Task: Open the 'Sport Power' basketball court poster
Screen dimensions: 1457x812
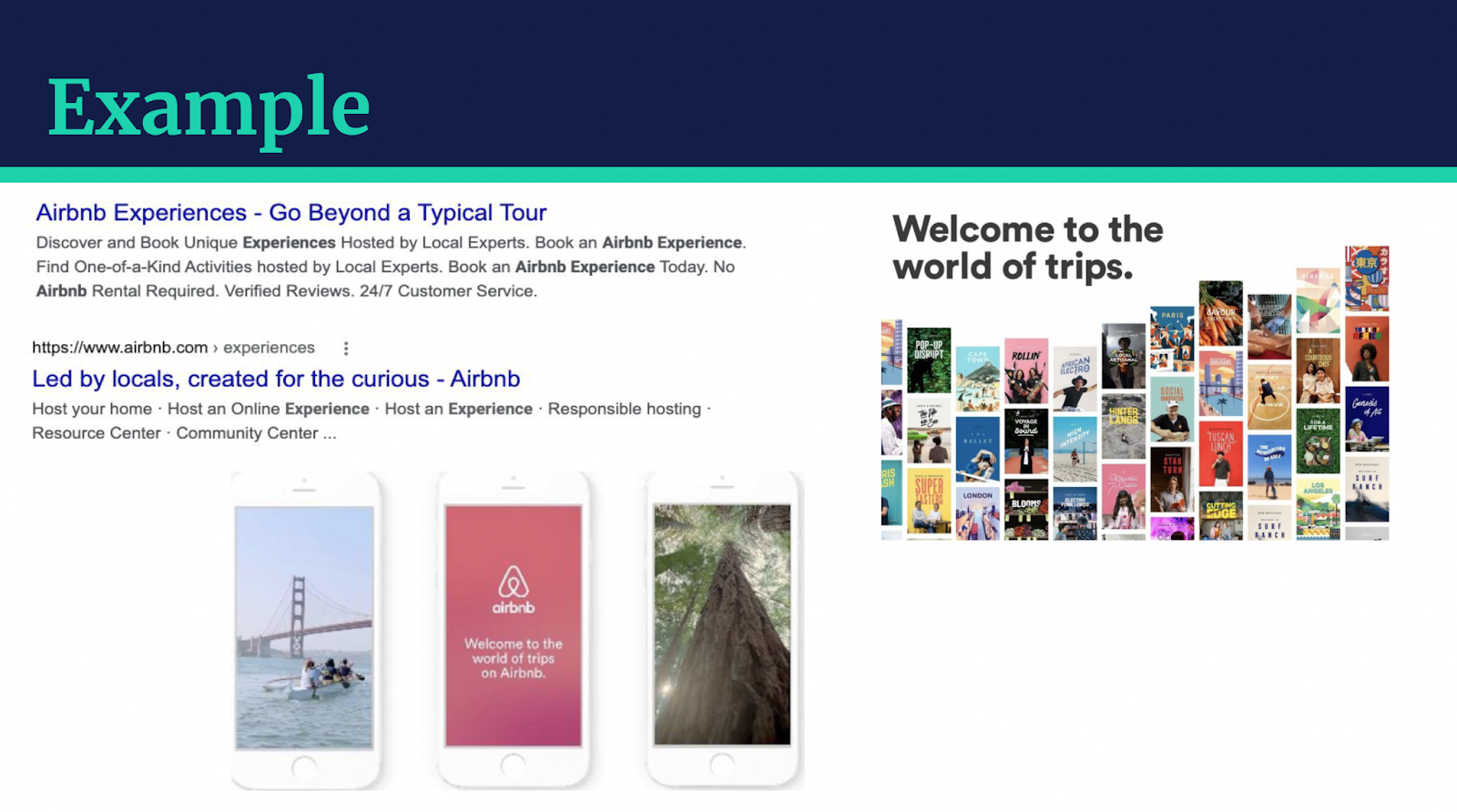Action: tap(1269, 397)
